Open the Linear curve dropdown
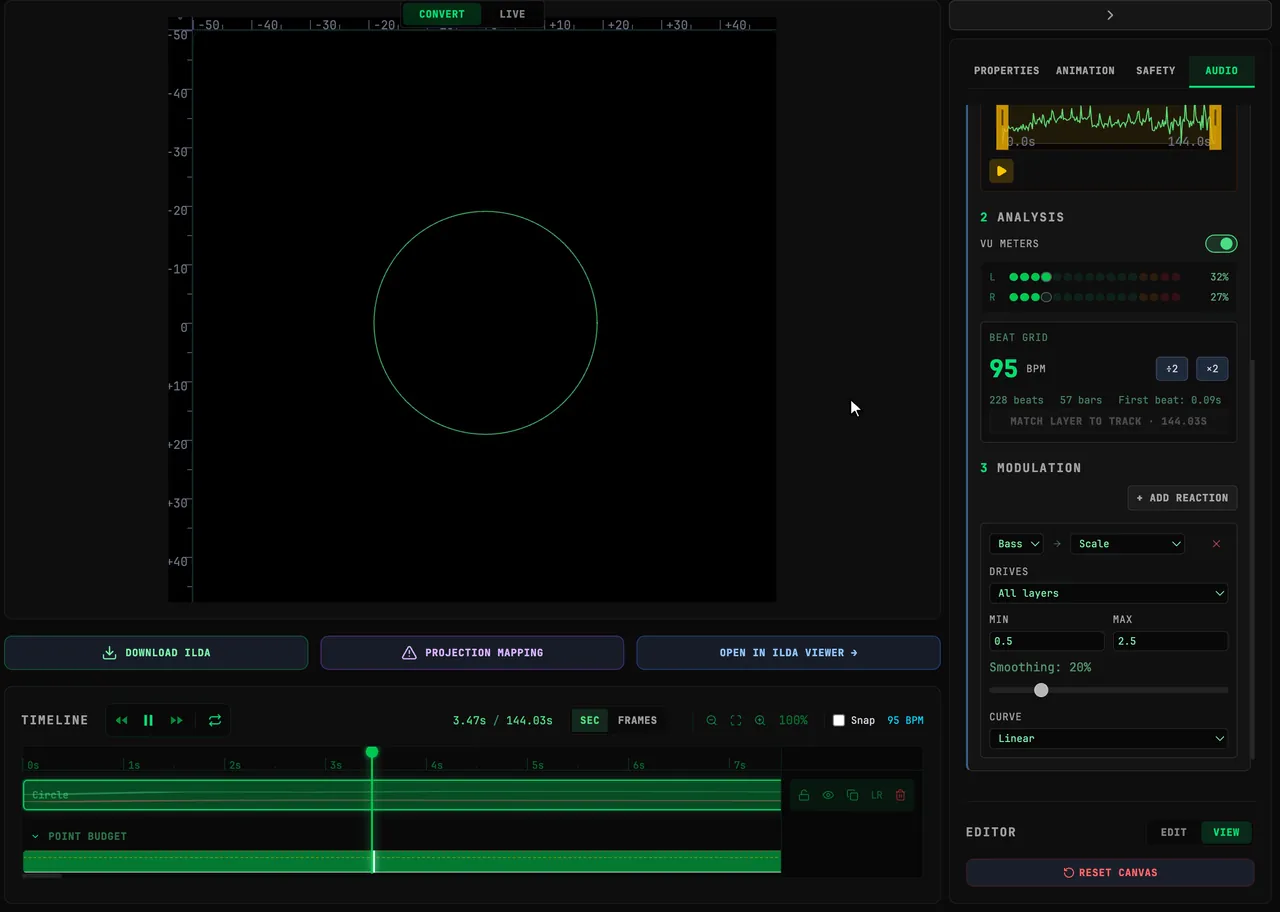The image size is (1280, 912). click(1109, 738)
